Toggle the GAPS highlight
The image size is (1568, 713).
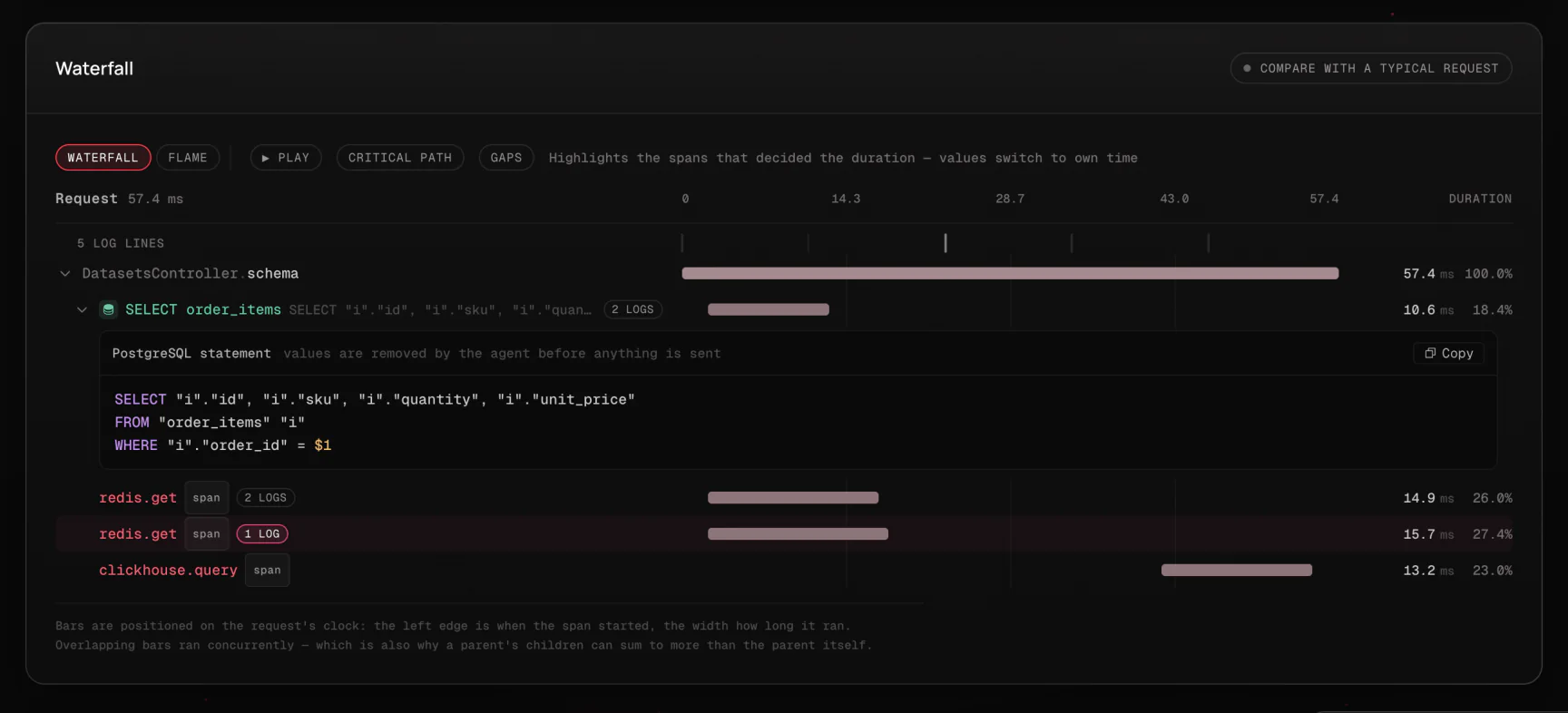(506, 157)
